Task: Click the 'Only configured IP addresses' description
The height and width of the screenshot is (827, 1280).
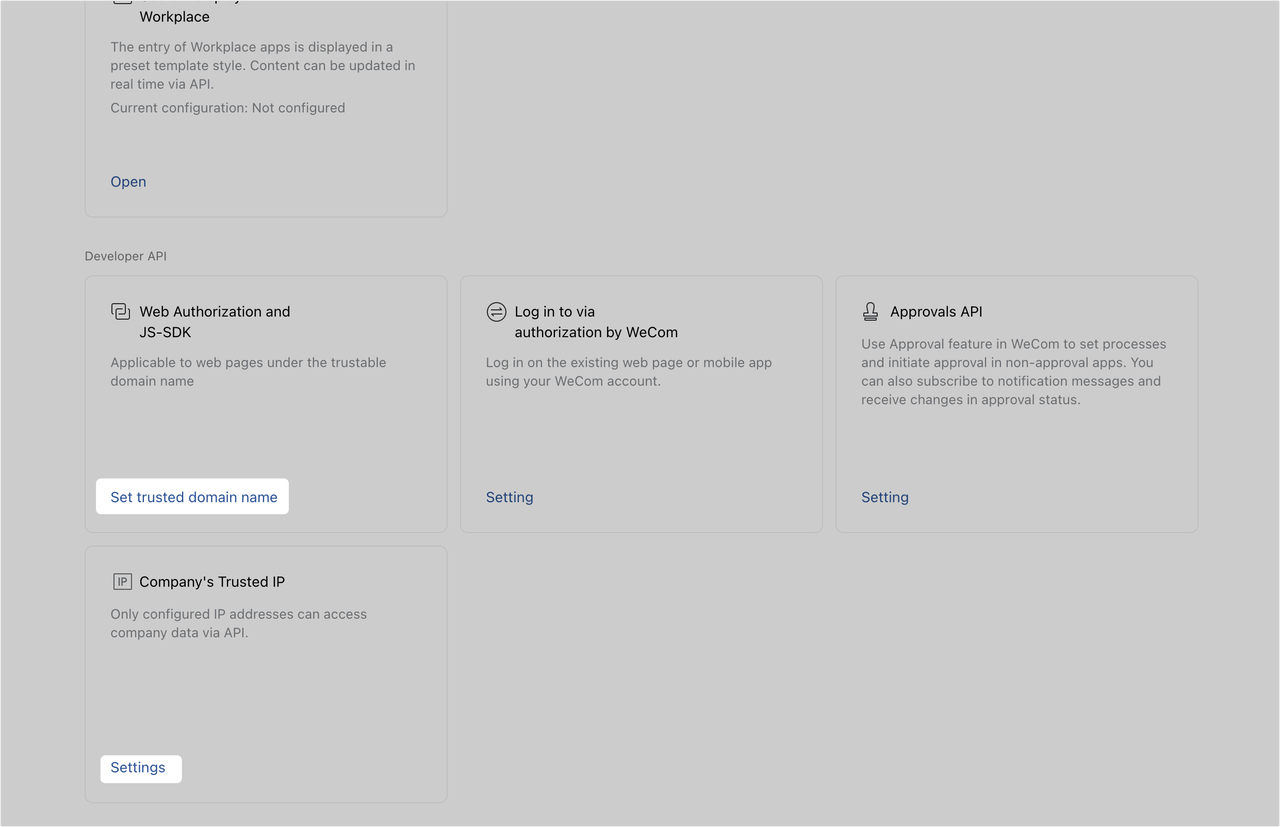Action: tap(238, 623)
